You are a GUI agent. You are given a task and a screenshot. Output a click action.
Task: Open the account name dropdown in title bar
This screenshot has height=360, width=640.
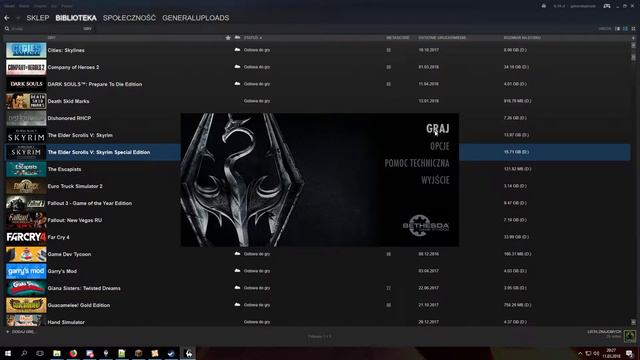coord(583,6)
